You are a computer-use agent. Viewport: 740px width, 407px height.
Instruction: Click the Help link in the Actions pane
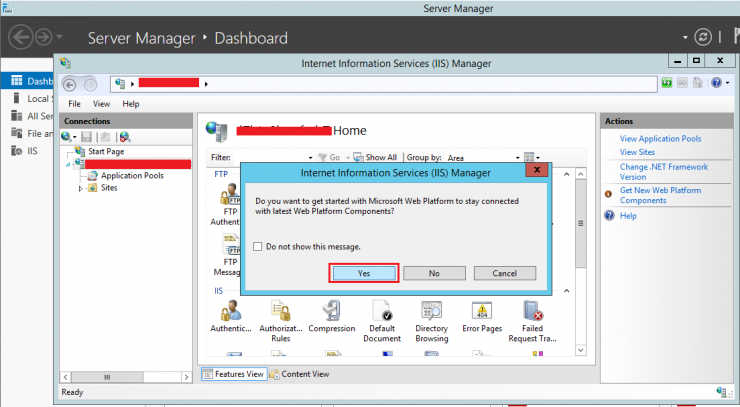click(x=628, y=216)
